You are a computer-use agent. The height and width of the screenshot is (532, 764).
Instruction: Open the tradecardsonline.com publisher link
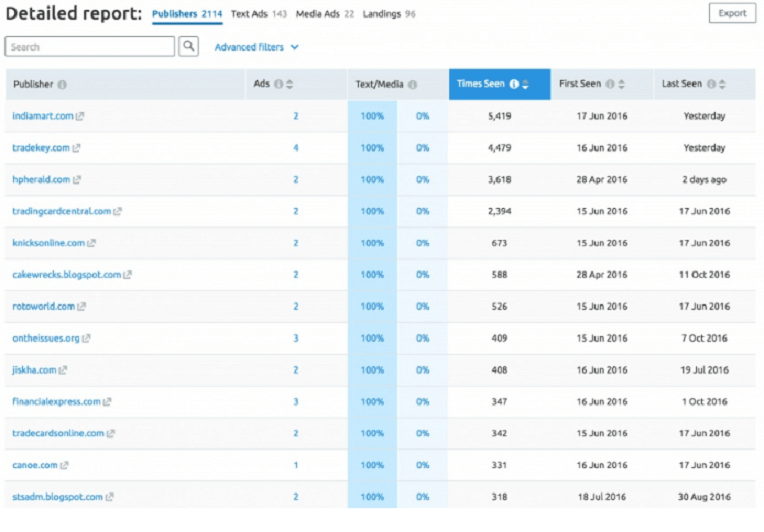(58, 434)
